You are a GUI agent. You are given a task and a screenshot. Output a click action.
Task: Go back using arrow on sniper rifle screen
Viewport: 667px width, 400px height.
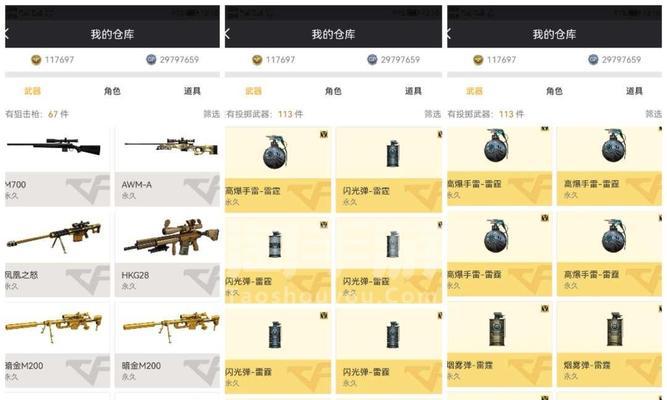7,34
